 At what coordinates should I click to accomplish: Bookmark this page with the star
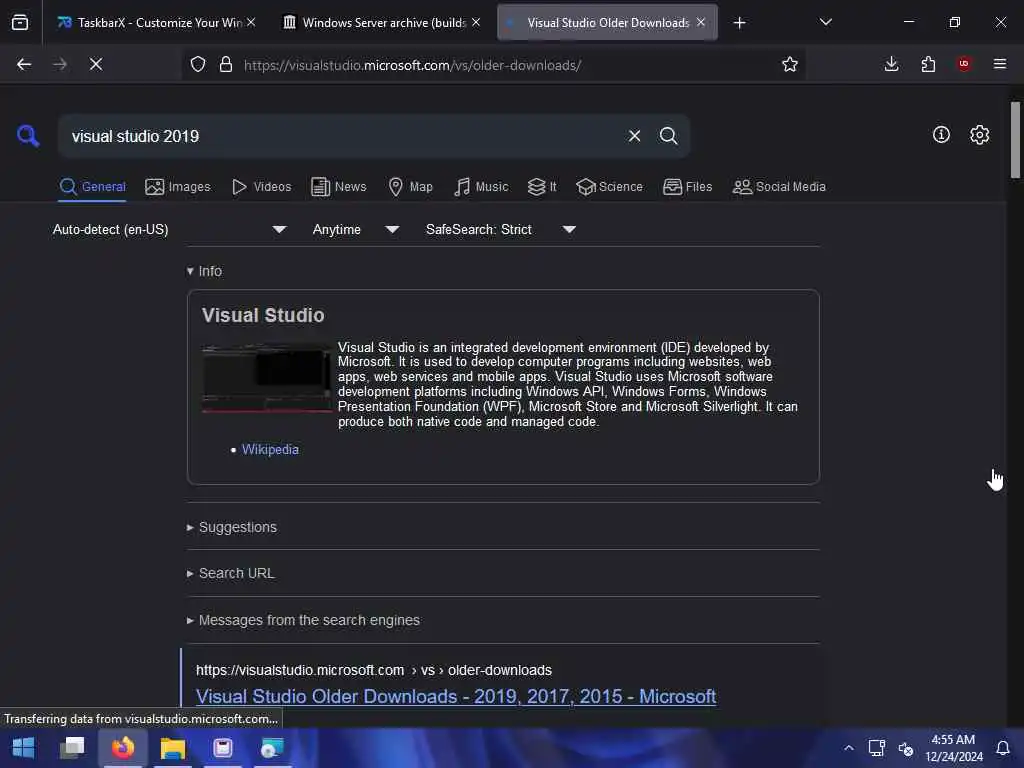(x=790, y=64)
